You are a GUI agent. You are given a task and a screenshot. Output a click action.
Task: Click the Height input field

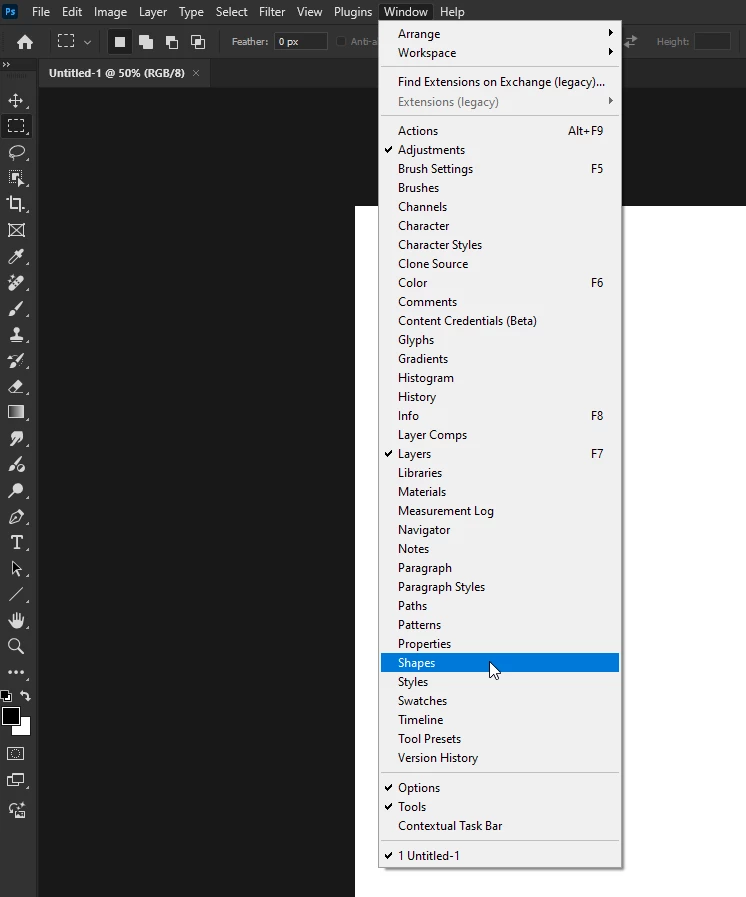coord(712,42)
